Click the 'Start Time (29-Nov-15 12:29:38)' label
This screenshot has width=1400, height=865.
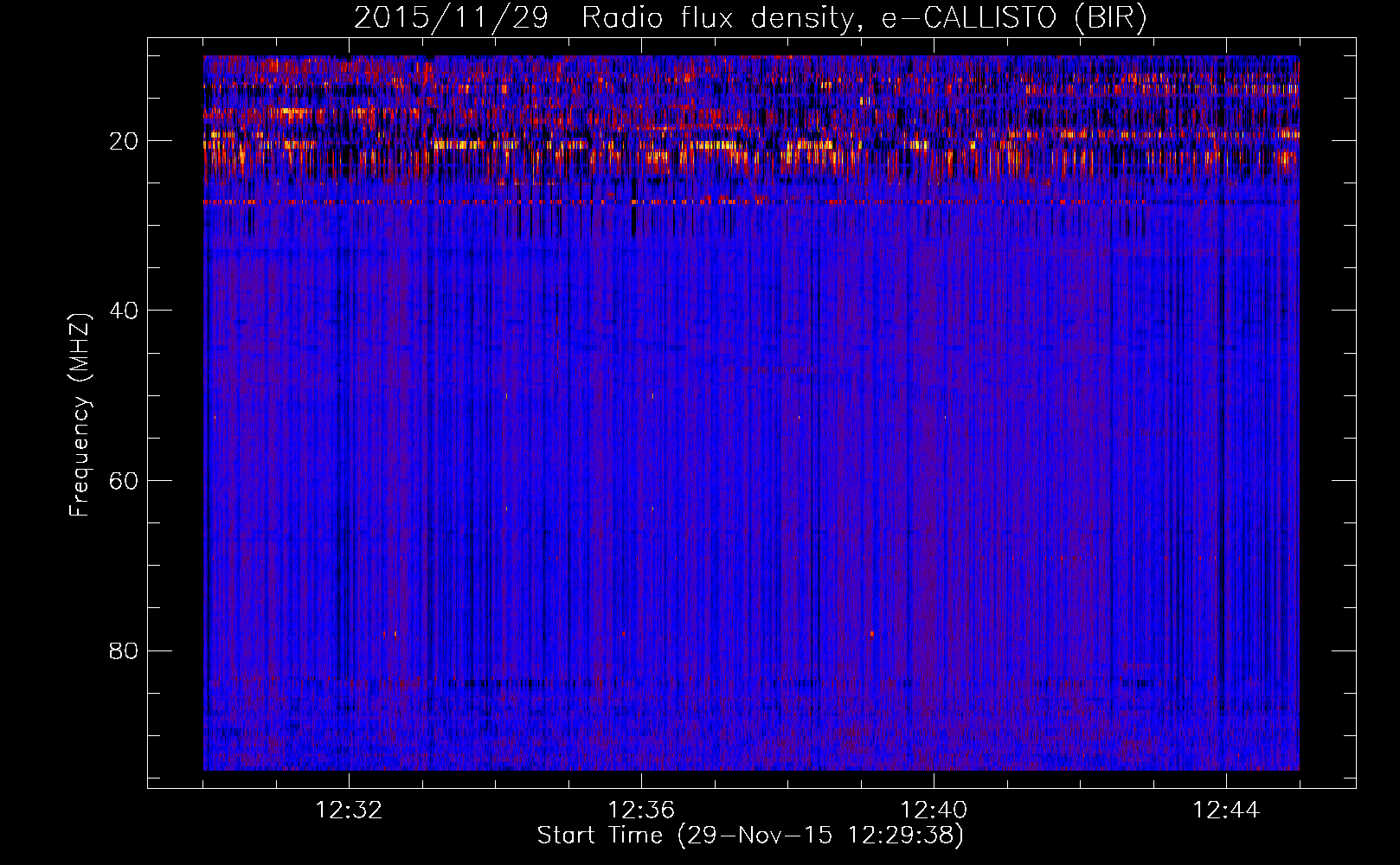[x=750, y=836]
